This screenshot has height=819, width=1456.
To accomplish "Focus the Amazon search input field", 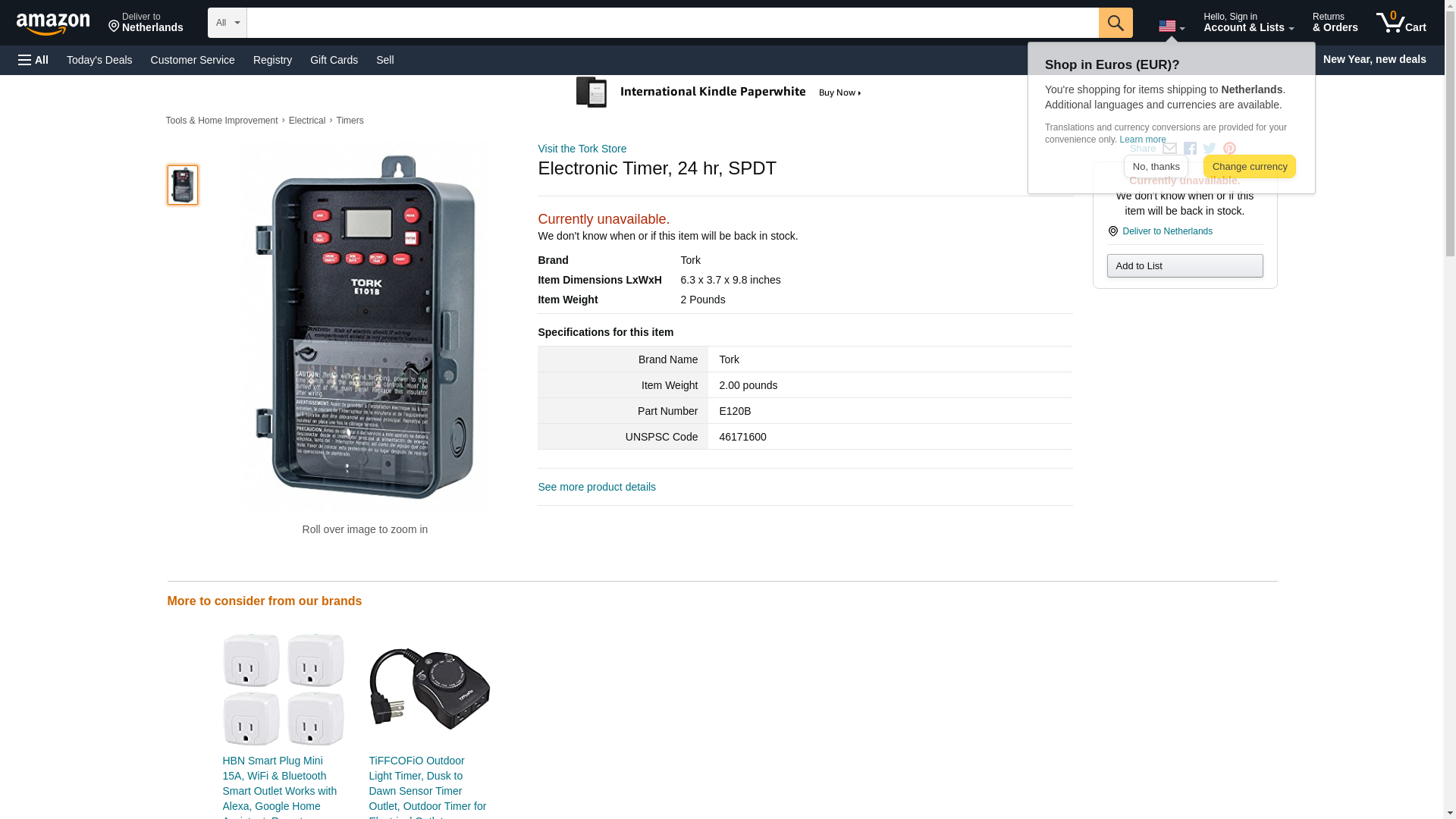I will [x=672, y=23].
